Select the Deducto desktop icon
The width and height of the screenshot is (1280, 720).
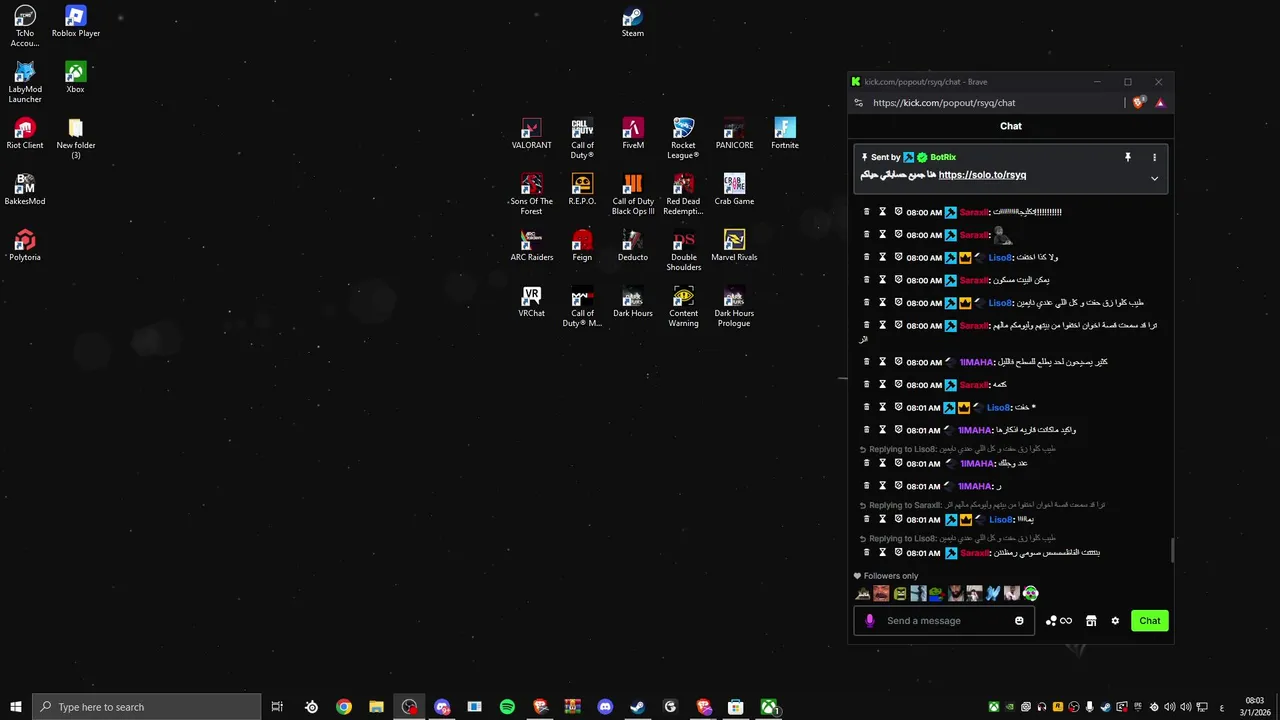(633, 246)
